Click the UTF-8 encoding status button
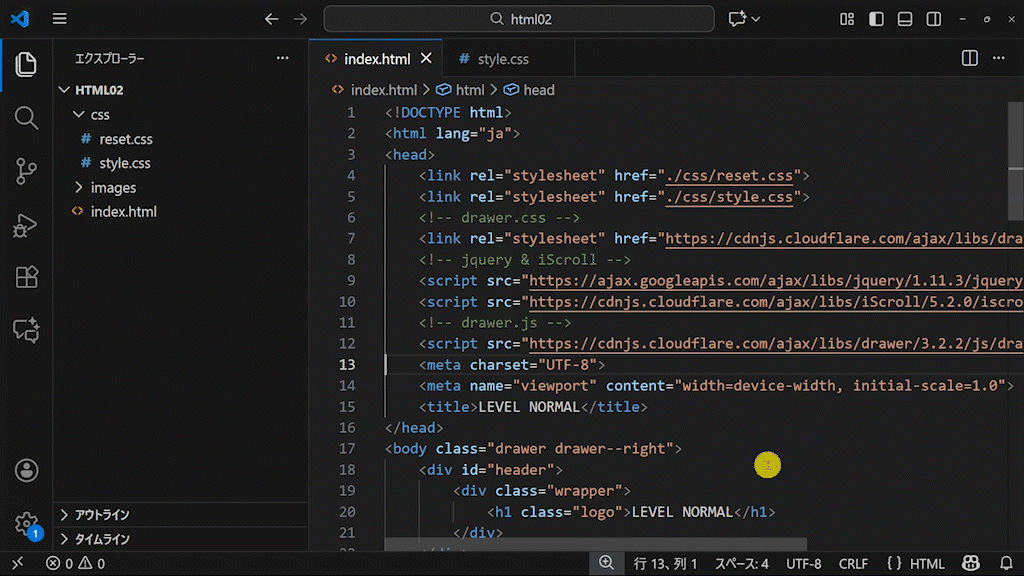The width and height of the screenshot is (1024, 576). (803, 564)
